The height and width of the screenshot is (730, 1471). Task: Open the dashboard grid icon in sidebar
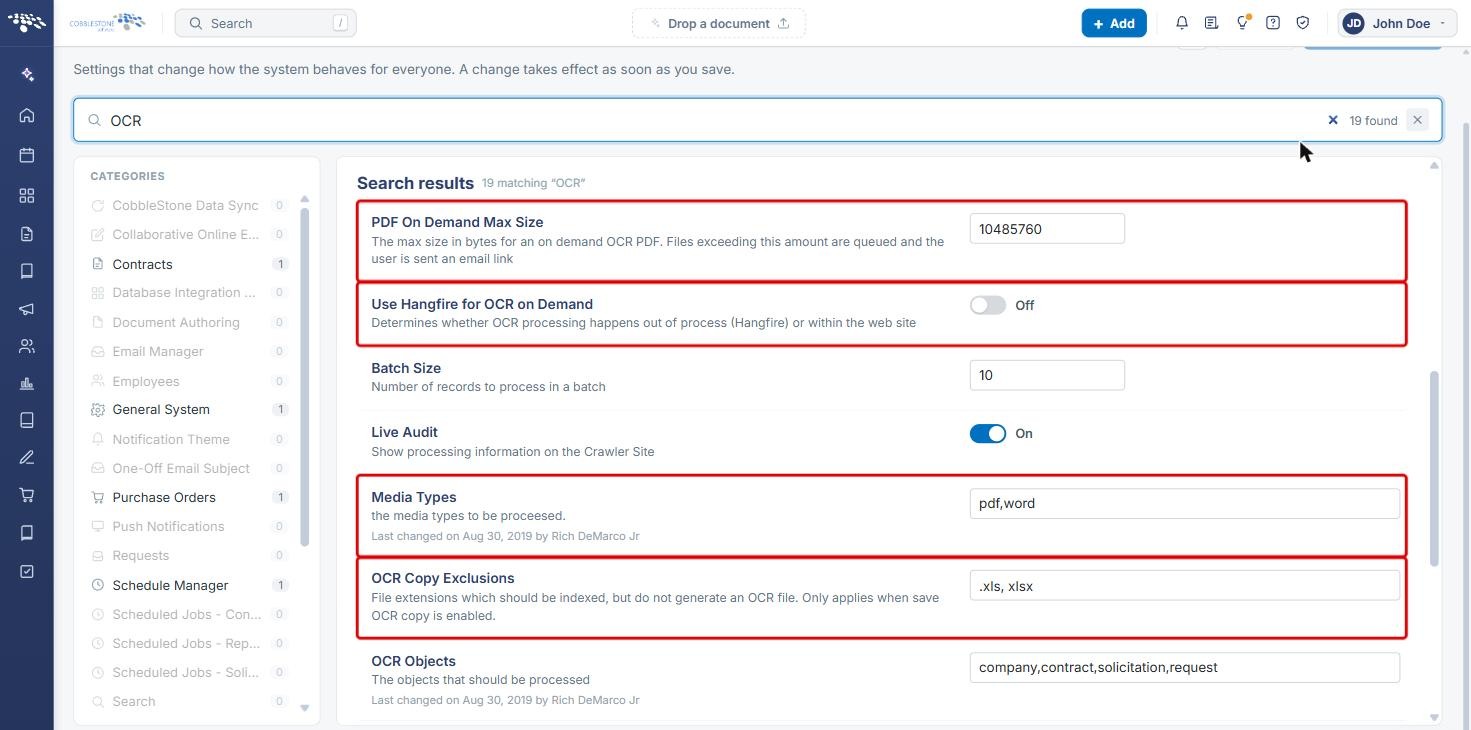coord(27,195)
